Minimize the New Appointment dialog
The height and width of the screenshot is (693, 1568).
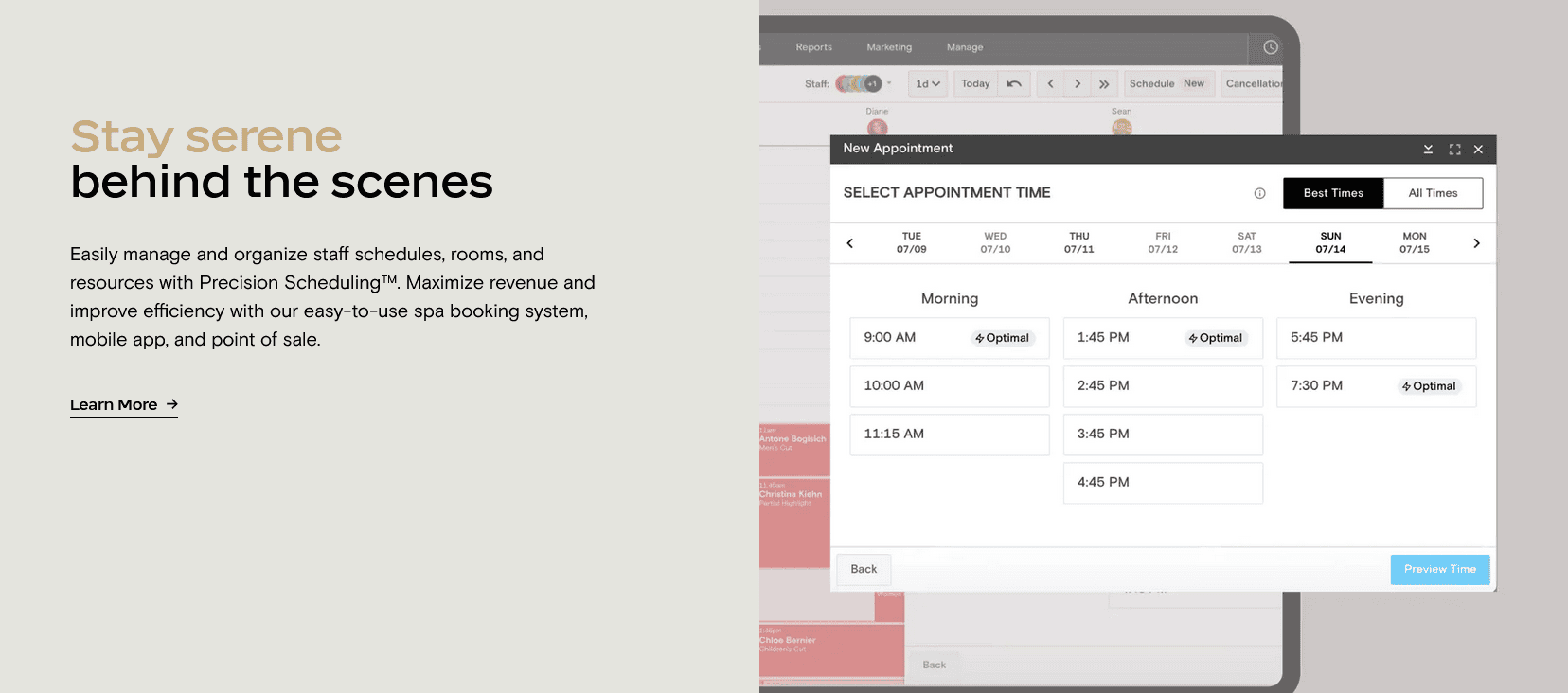click(x=1428, y=149)
